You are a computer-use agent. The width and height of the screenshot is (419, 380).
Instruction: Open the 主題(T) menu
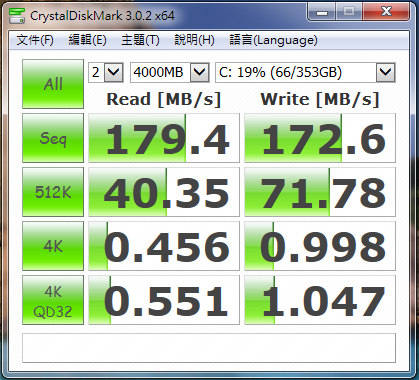tap(140, 40)
